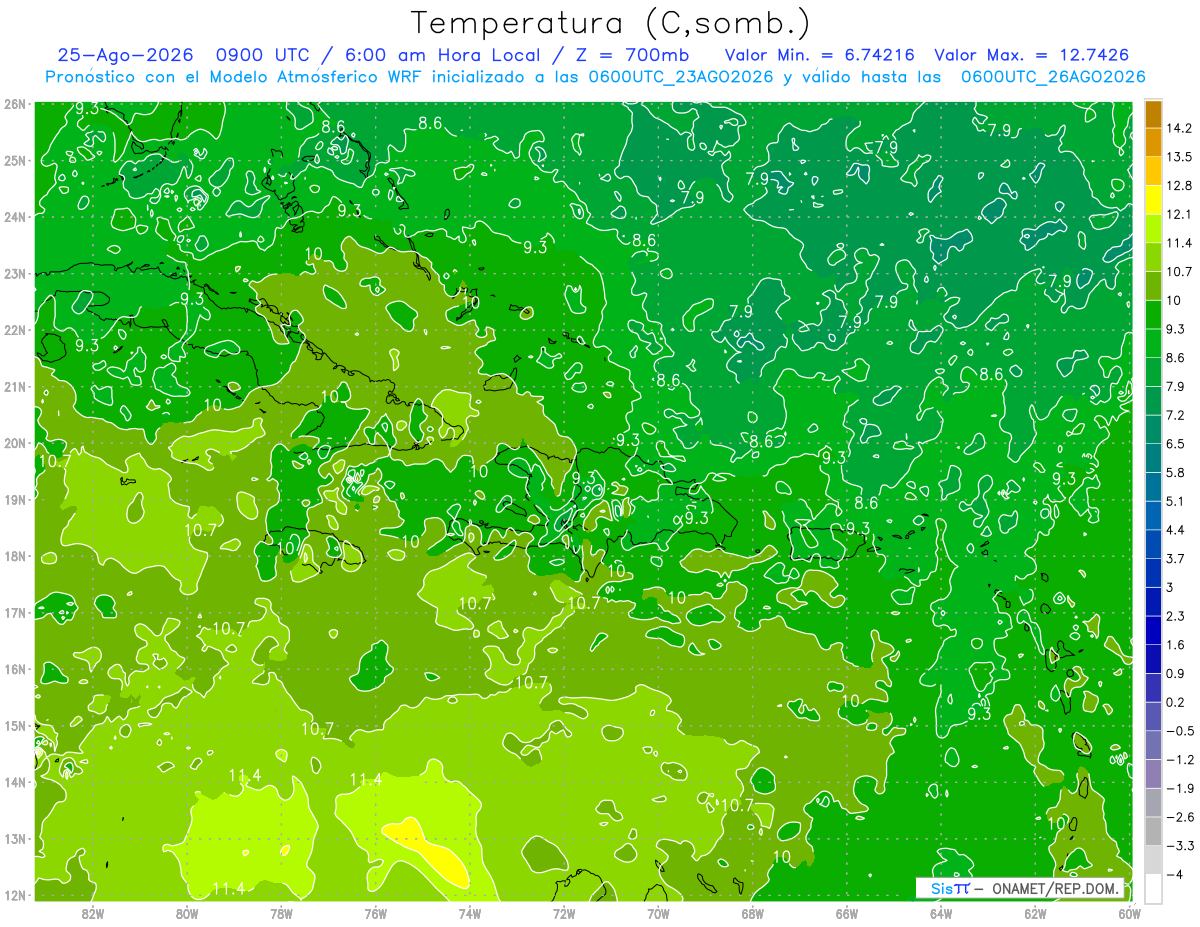Viewport: 1200px width, 927px height.
Task: Select the '0600UTC_26AGO2026' valid-until time
Action: pyautogui.click(x=1053, y=77)
